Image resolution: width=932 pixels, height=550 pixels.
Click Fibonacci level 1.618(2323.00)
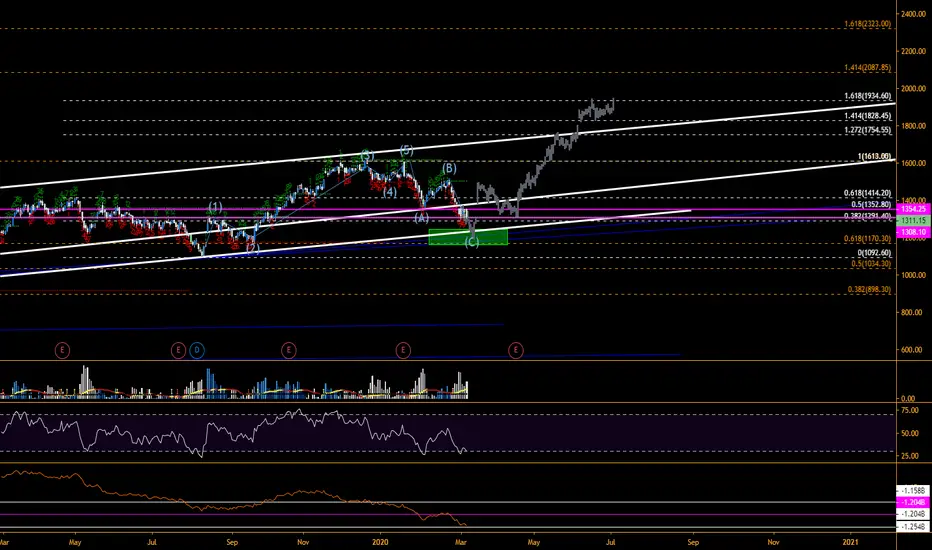point(867,24)
